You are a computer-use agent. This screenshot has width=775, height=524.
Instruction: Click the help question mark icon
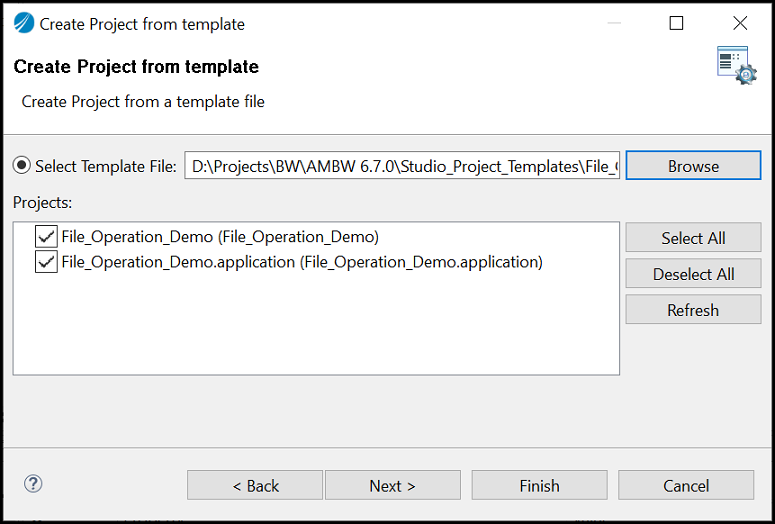pyautogui.click(x=33, y=483)
